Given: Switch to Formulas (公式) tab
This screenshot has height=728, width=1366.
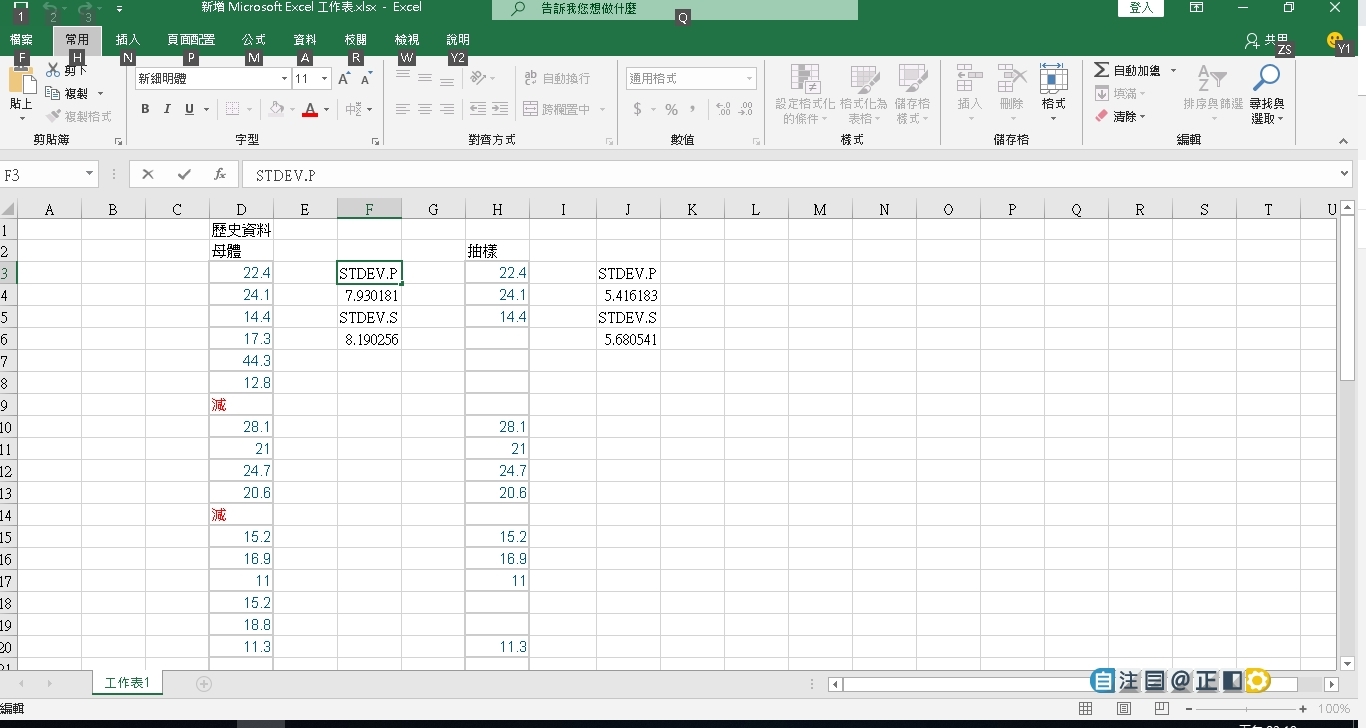Looking at the screenshot, I should point(254,40).
